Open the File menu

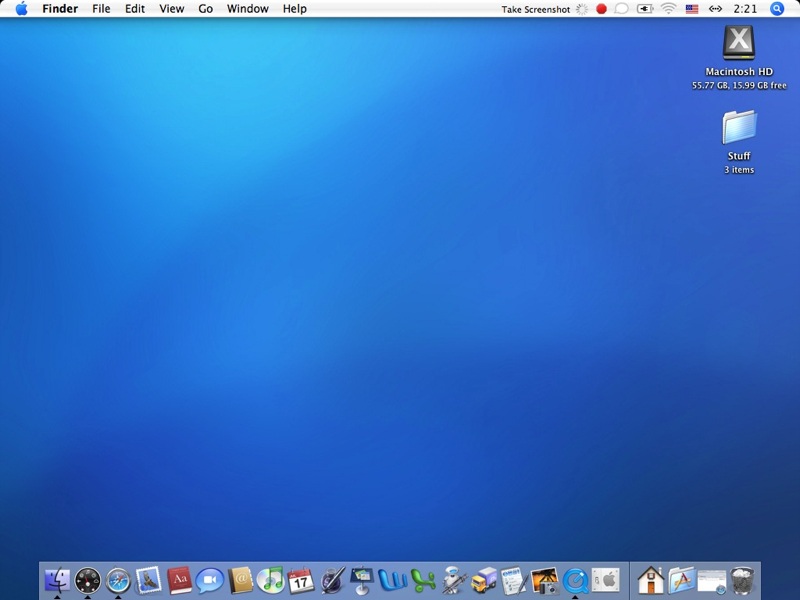click(x=101, y=9)
